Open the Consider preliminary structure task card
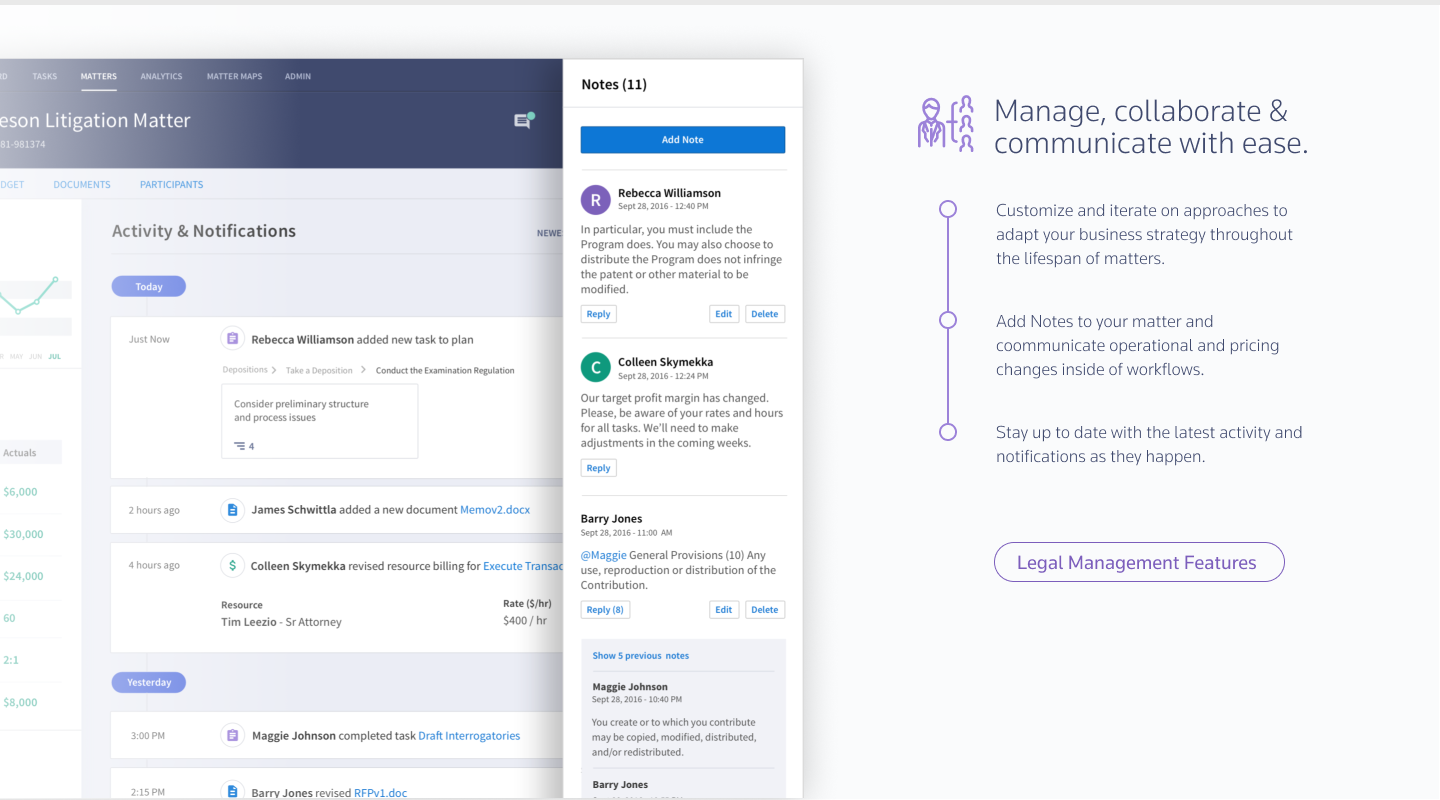Viewport: 1440px width, 800px height. click(320, 421)
